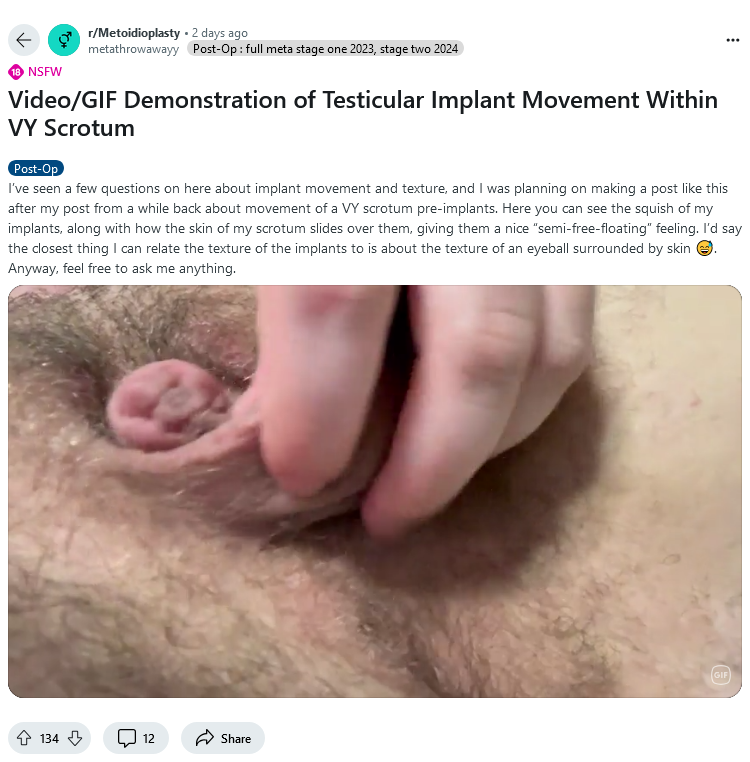Open the r/Metoidioplasty community avatar icon
Screen dimensions: 750x762
pyautogui.click(x=64, y=40)
